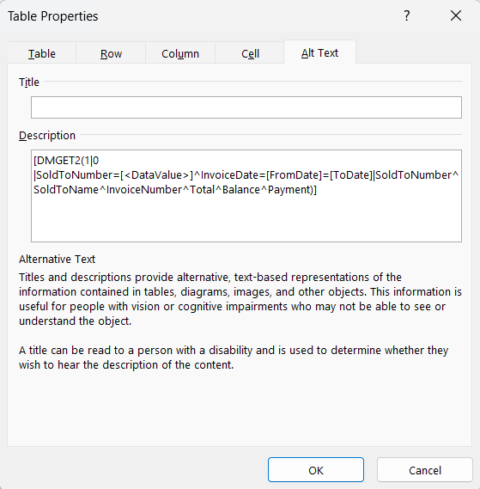This screenshot has width=480, height=489.
Task: Click the Alternative Text heading
Action: pos(57,259)
